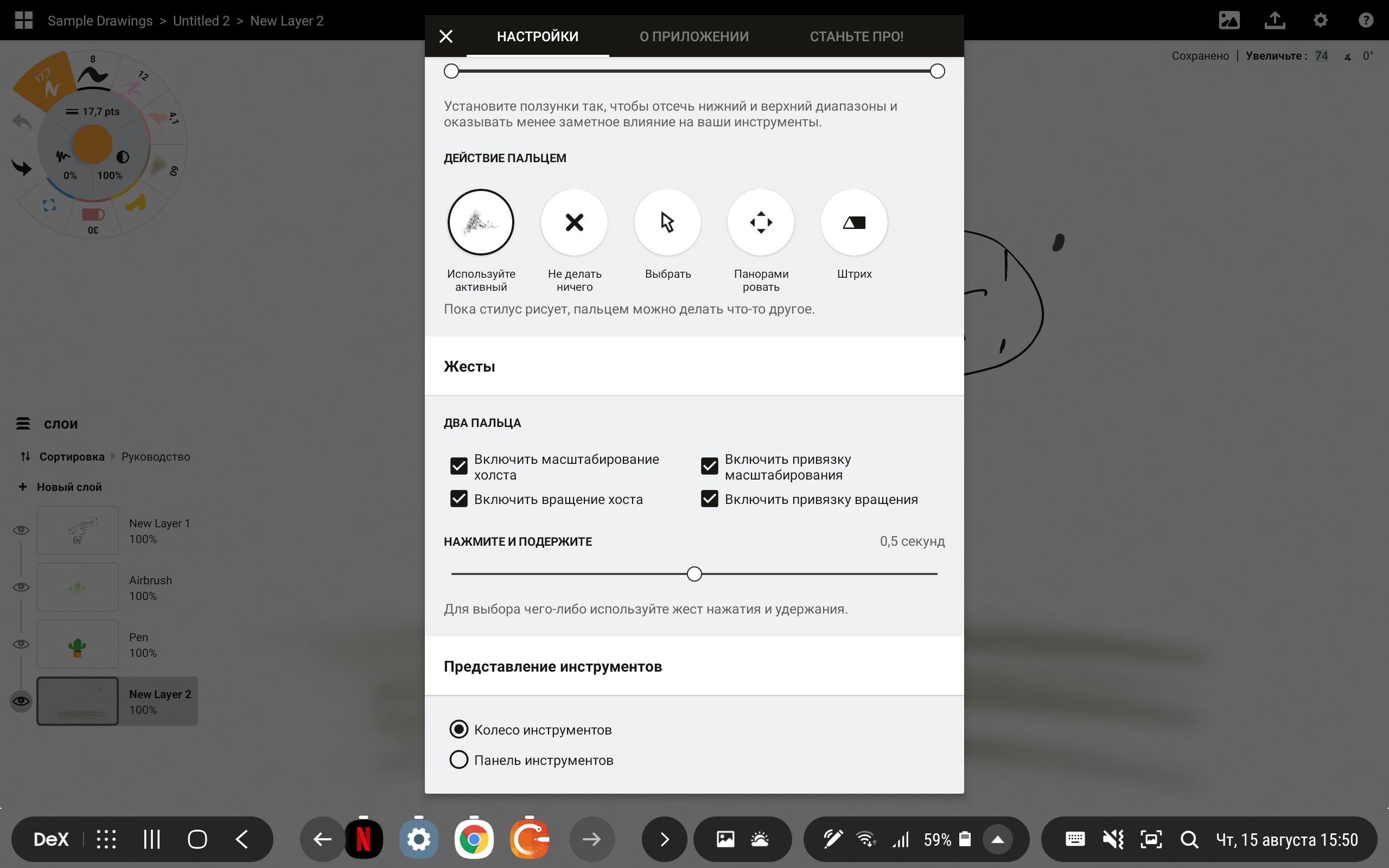Uncheck 'Включить масштабирование холста' checkbox
Image resolution: width=1389 pixels, height=868 pixels.
click(x=458, y=465)
